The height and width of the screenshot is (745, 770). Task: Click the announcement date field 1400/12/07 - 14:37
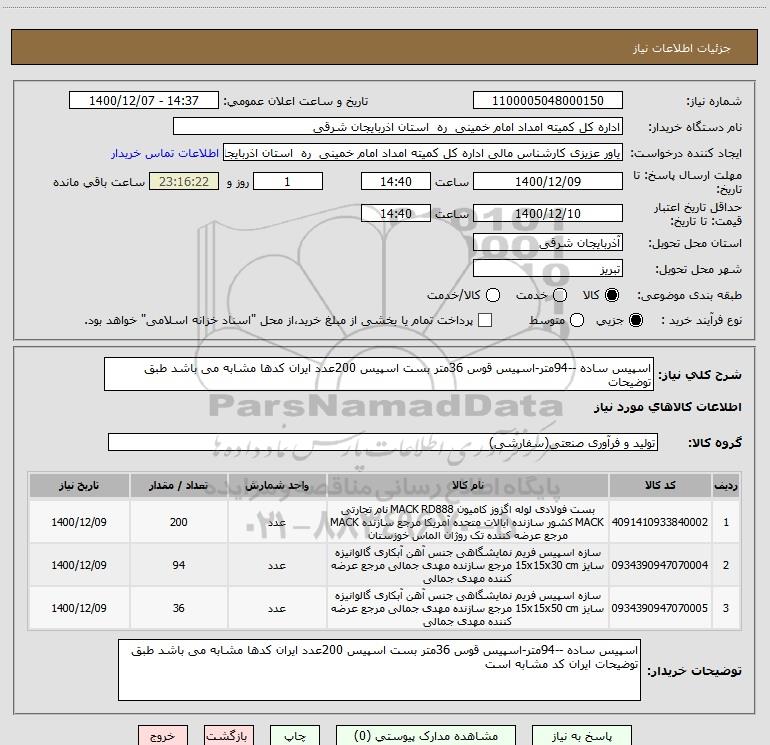(144, 100)
